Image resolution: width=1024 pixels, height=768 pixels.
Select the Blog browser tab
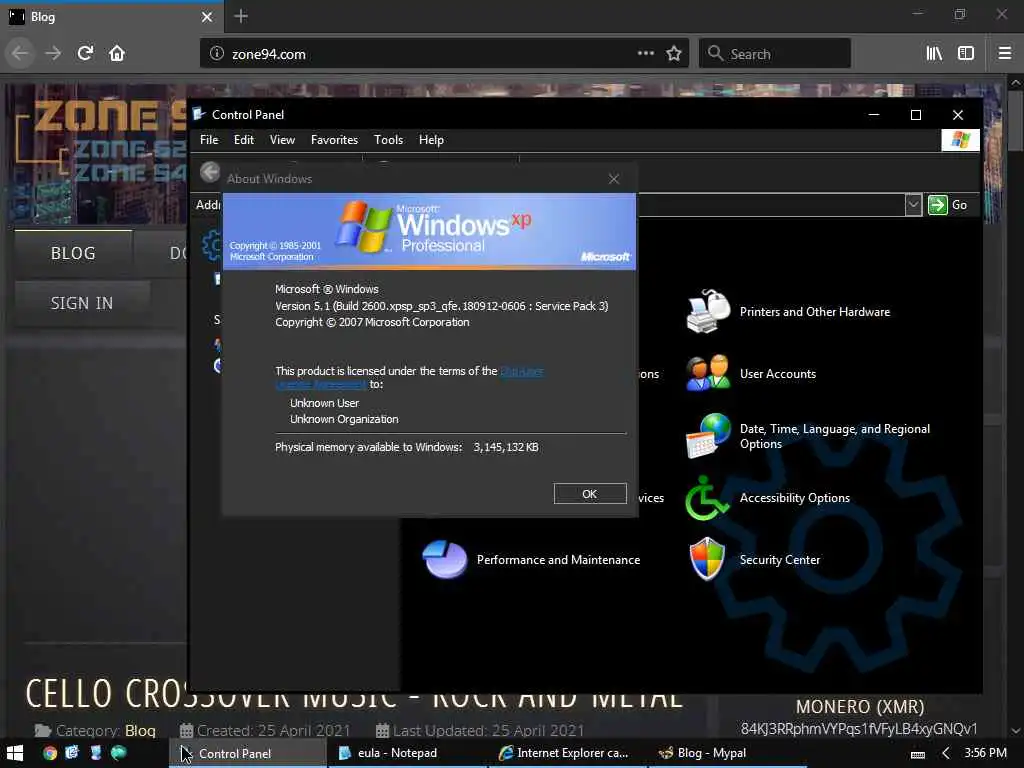point(111,16)
